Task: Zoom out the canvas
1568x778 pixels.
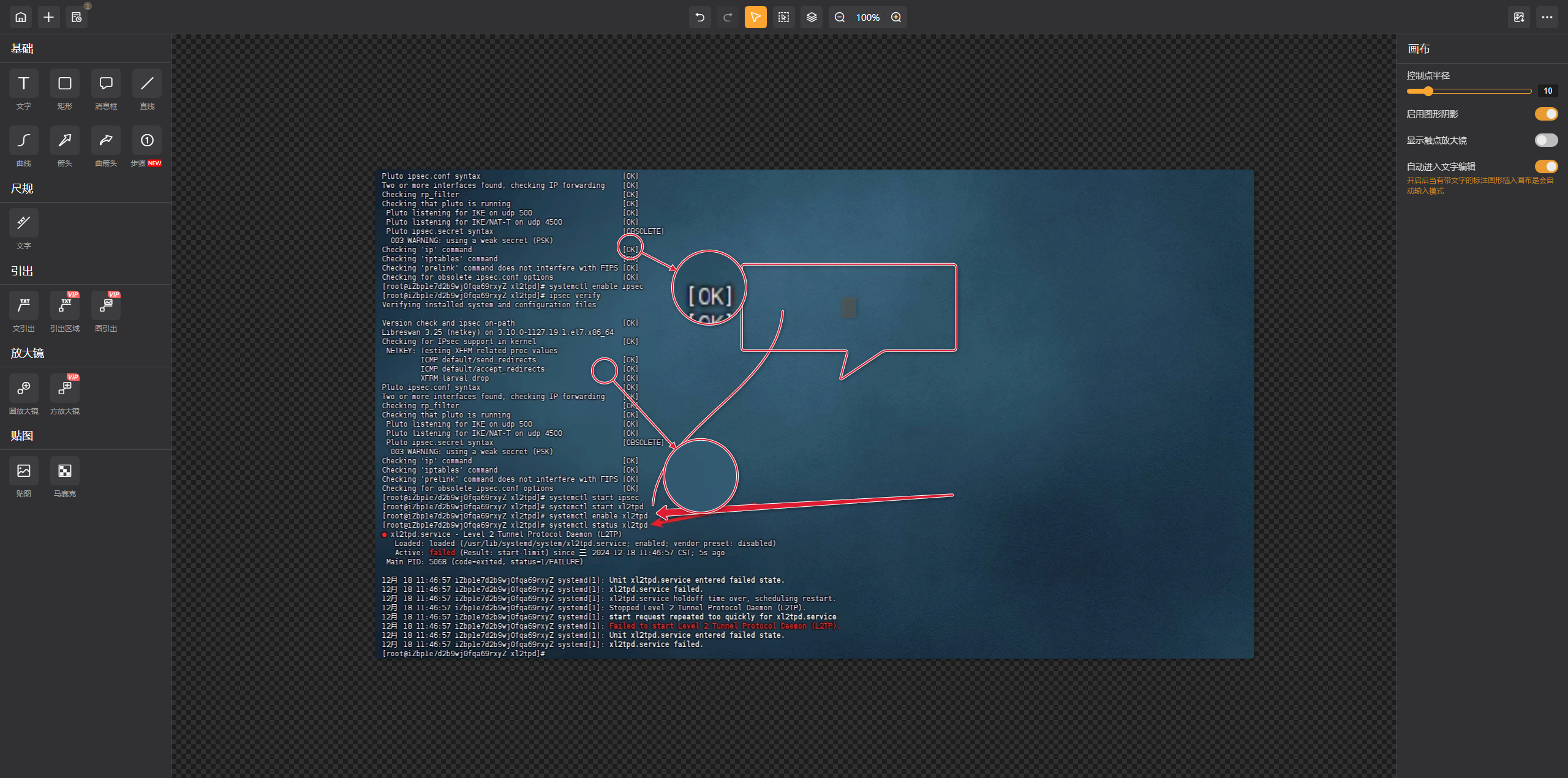Action: point(840,17)
